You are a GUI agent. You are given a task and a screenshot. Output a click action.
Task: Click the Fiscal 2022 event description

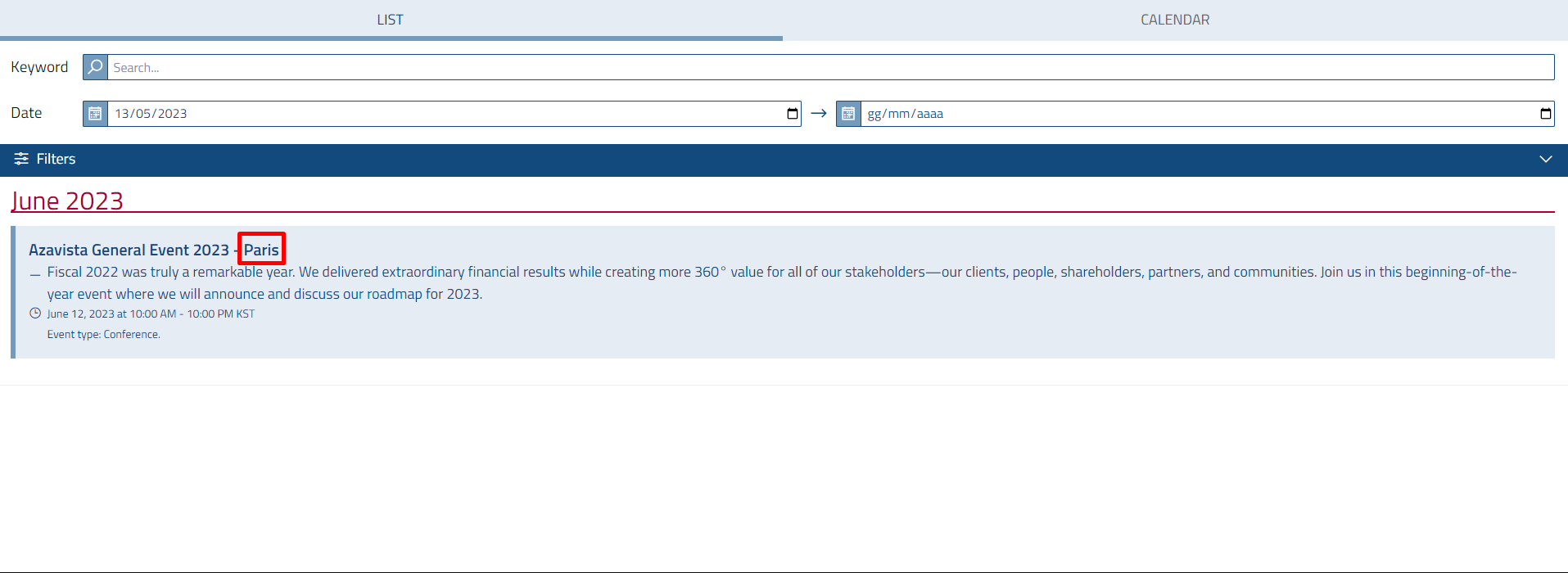click(782, 282)
